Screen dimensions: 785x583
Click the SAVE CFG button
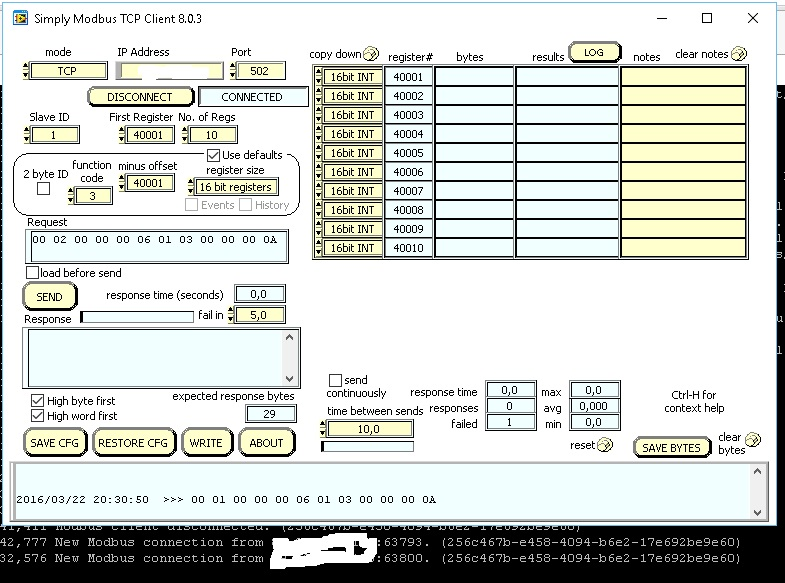point(55,443)
